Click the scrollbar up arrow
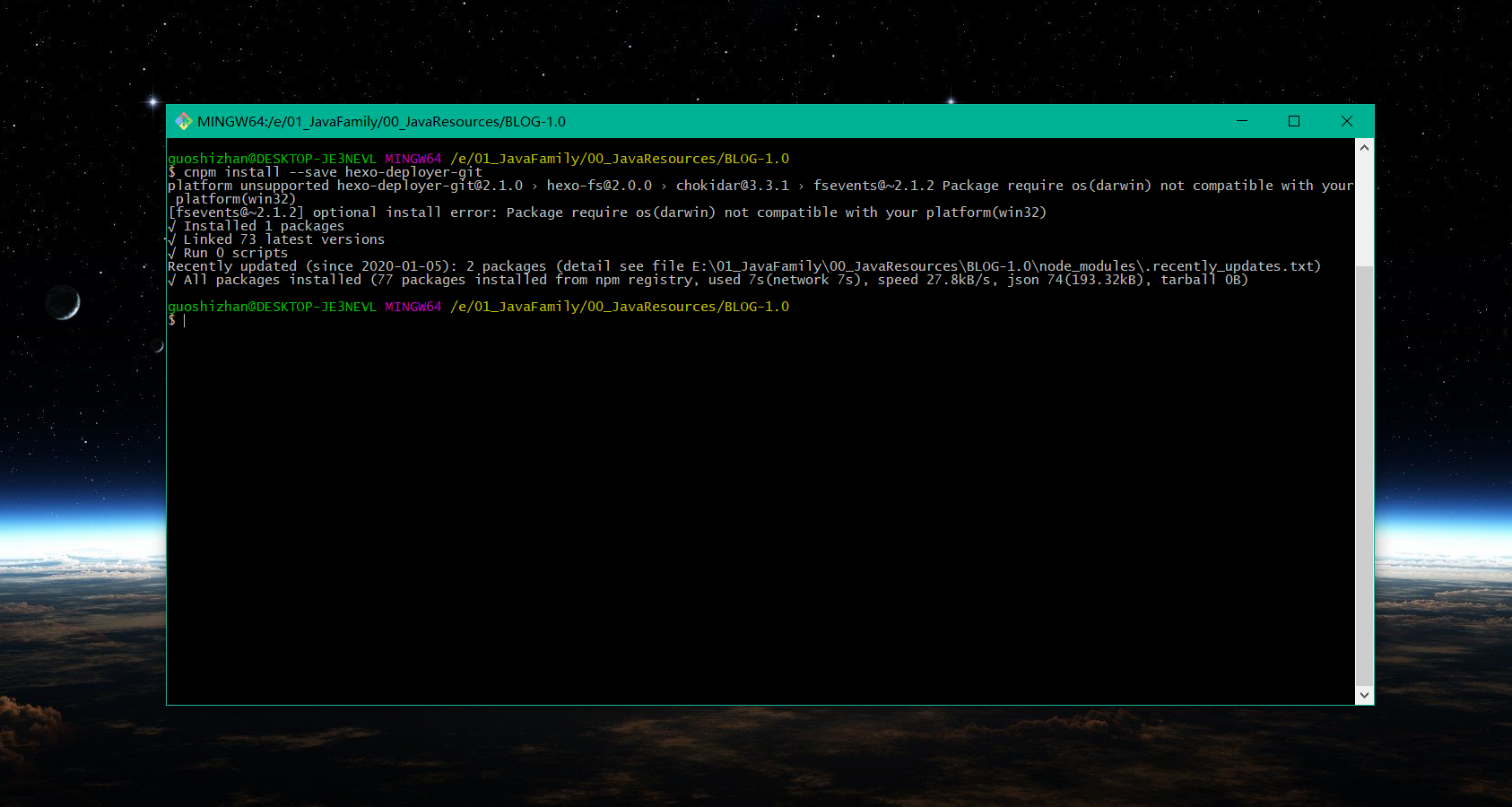Screen dimensions: 1512x807 point(1364,147)
